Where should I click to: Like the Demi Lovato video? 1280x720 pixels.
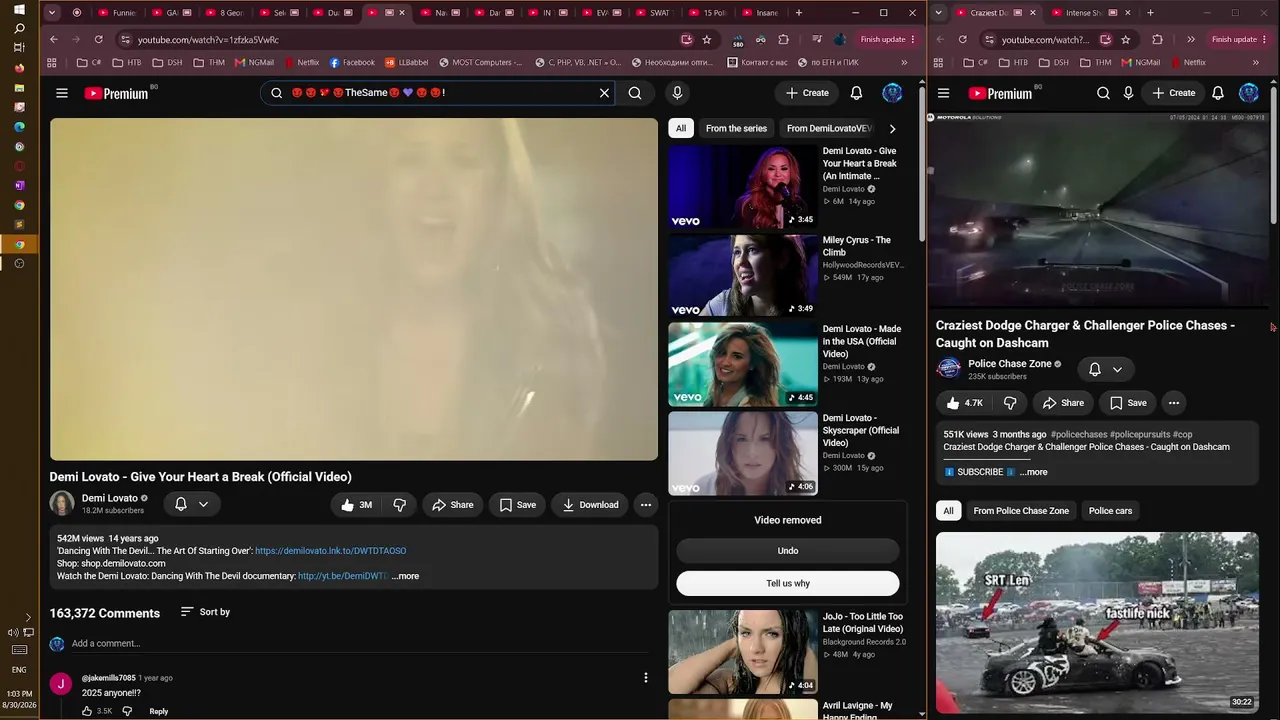[x=357, y=505]
